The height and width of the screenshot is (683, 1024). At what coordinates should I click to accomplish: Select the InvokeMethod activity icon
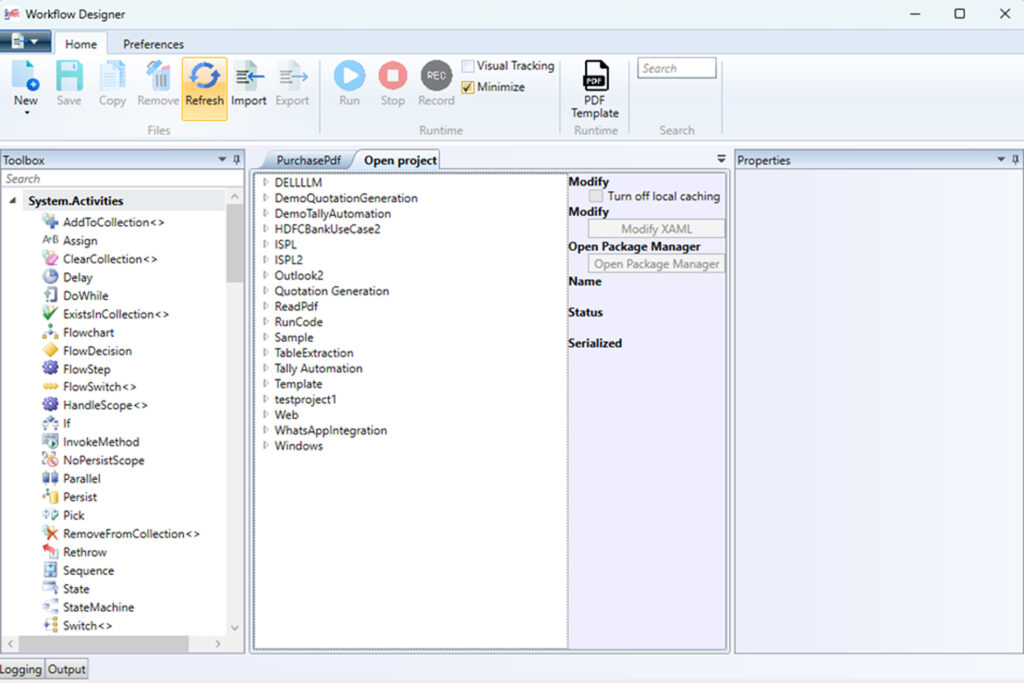[50, 441]
